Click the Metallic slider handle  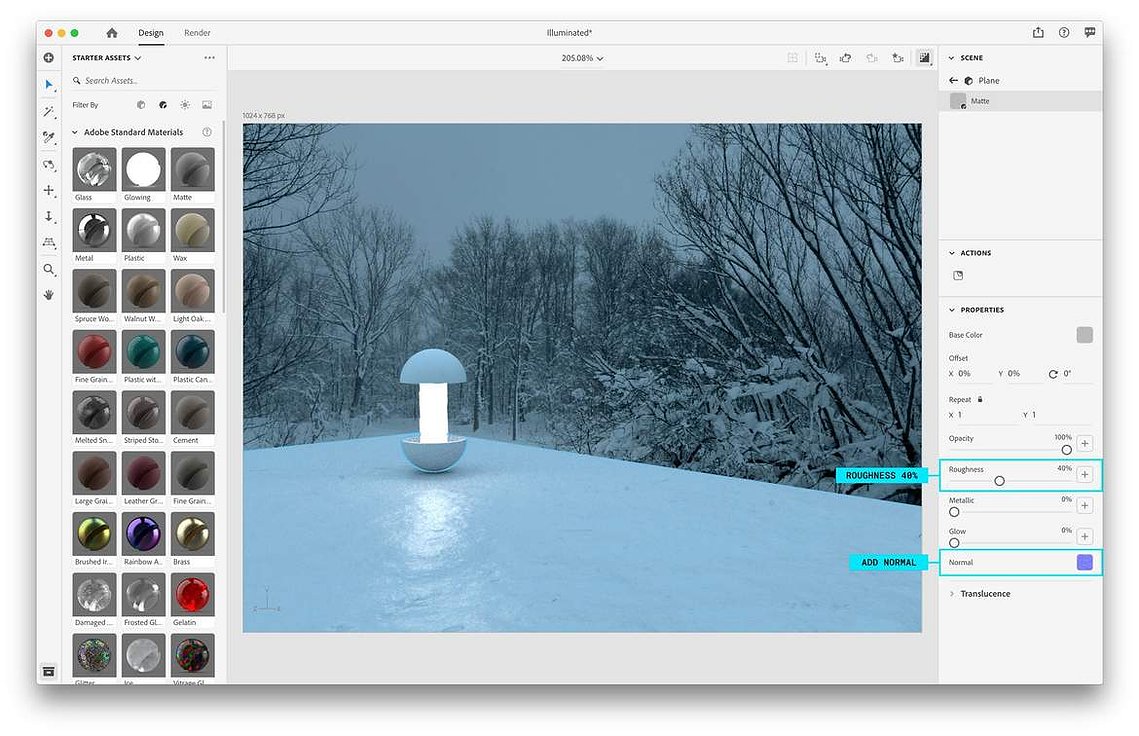[x=954, y=512]
